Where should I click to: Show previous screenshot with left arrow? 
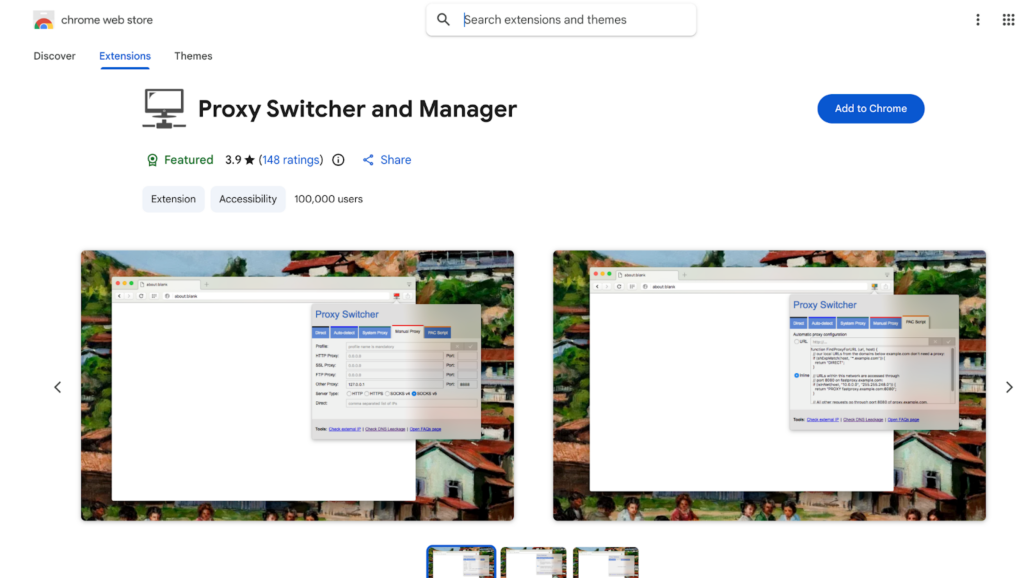coord(57,387)
